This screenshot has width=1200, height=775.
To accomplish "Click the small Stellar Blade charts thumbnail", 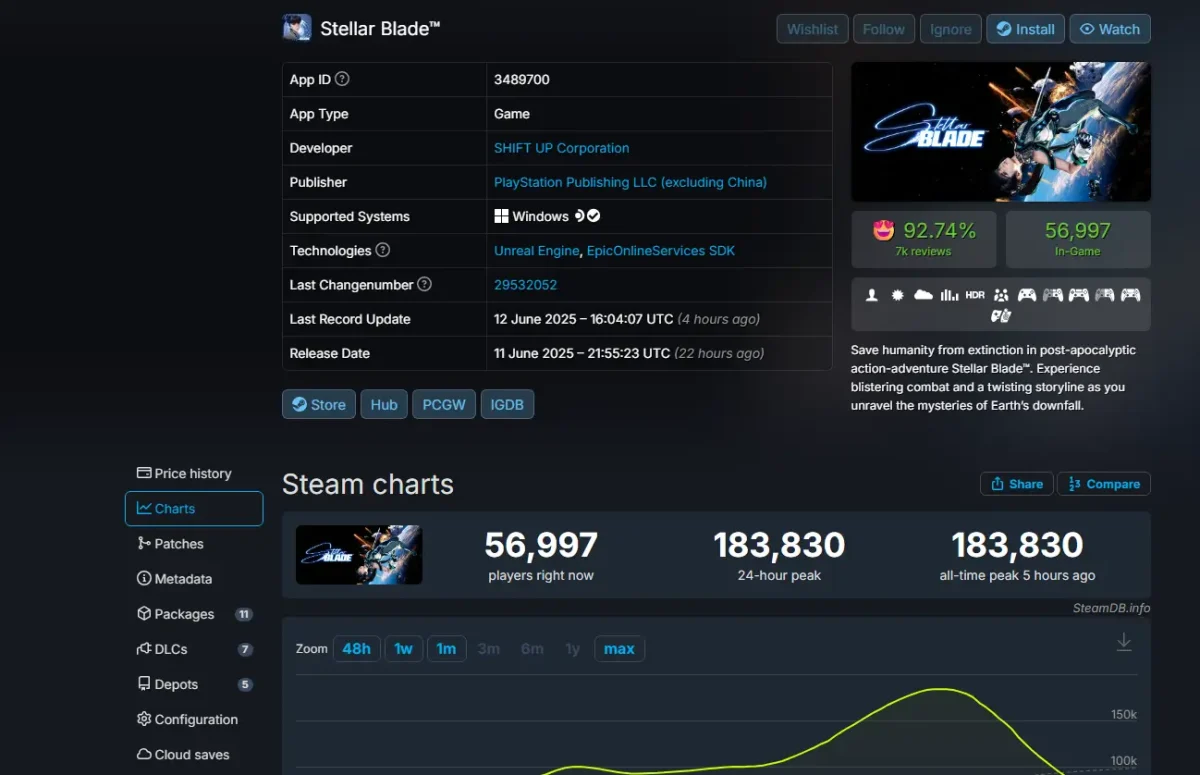I will pos(359,555).
